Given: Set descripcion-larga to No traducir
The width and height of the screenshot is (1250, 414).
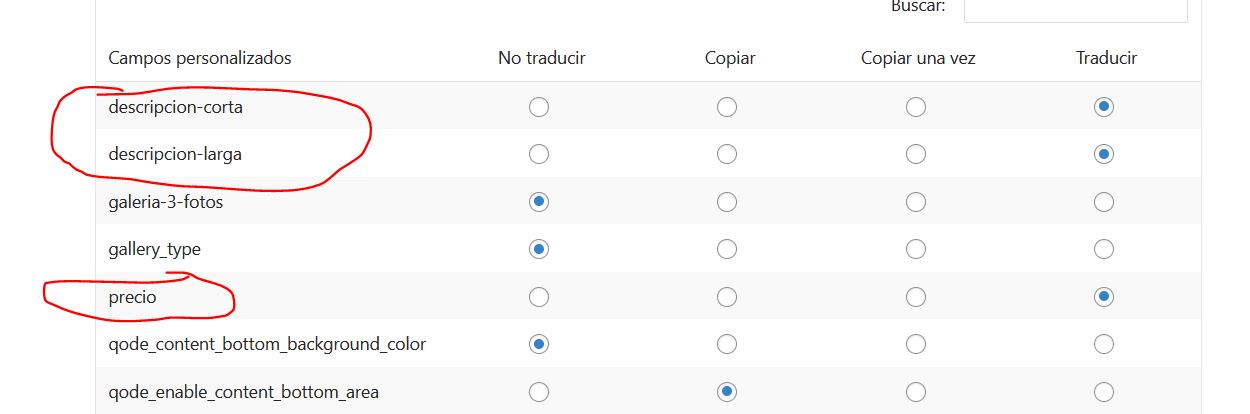Looking at the screenshot, I should point(539,154).
